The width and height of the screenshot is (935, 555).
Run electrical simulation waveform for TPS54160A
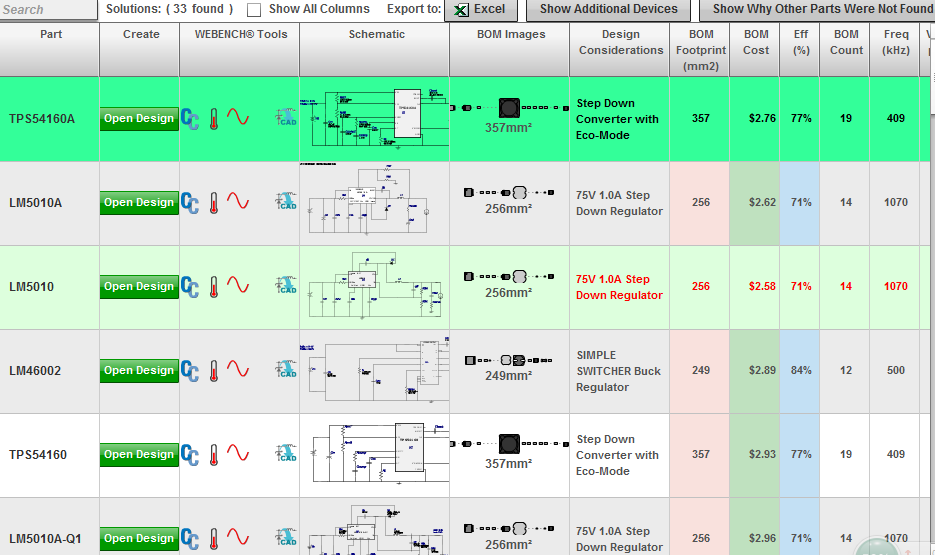coord(238,116)
